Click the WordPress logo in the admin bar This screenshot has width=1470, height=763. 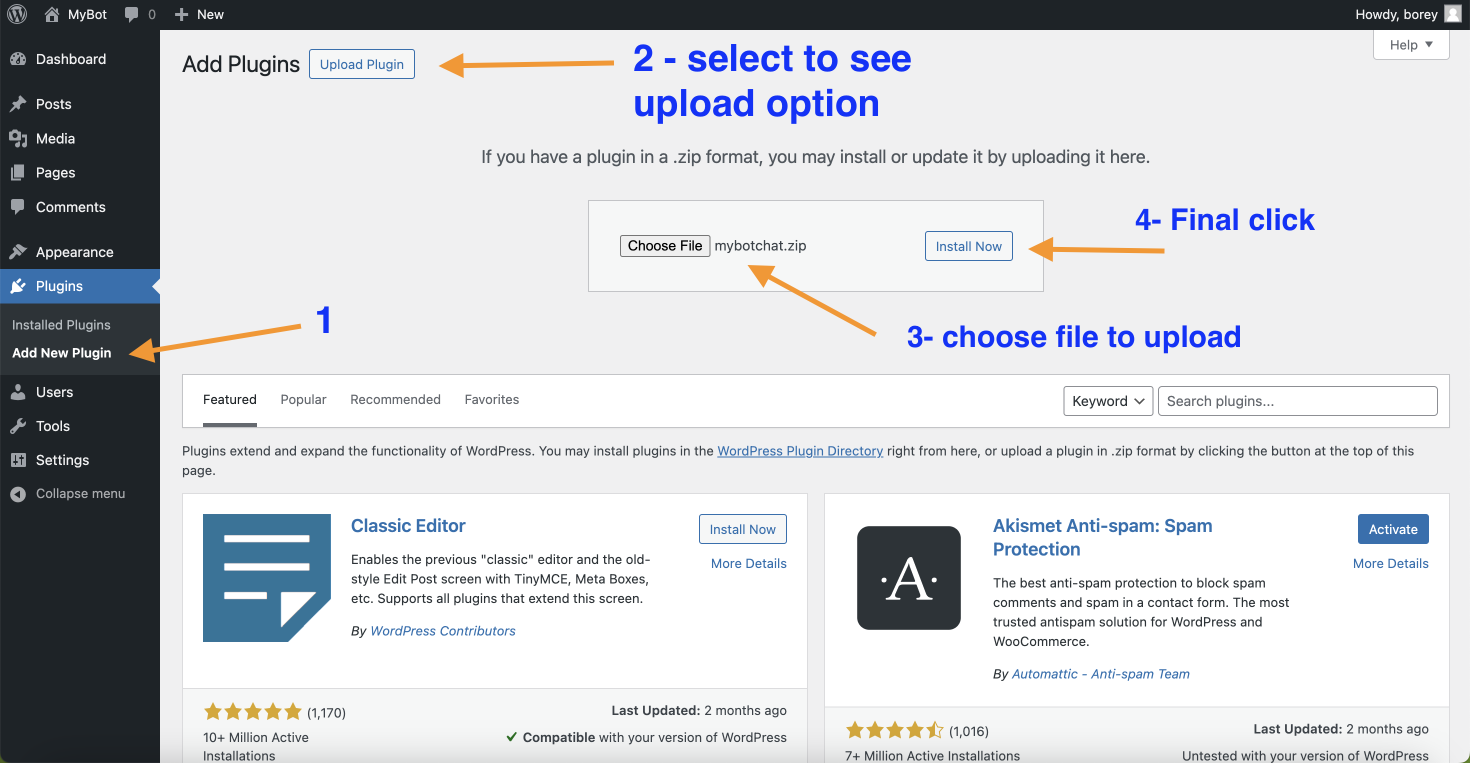16,14
